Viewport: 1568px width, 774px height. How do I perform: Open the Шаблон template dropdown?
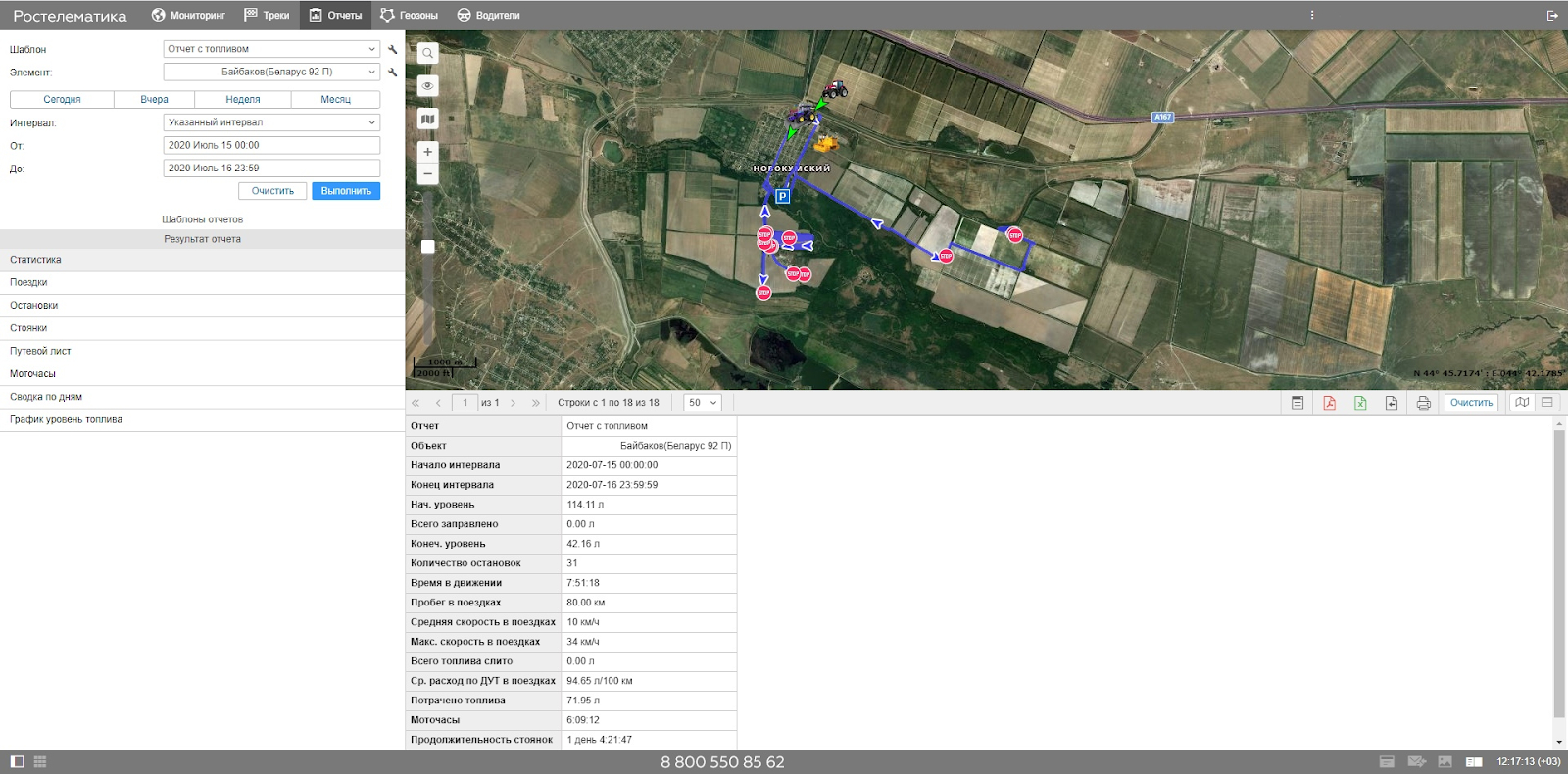[271, 49]
